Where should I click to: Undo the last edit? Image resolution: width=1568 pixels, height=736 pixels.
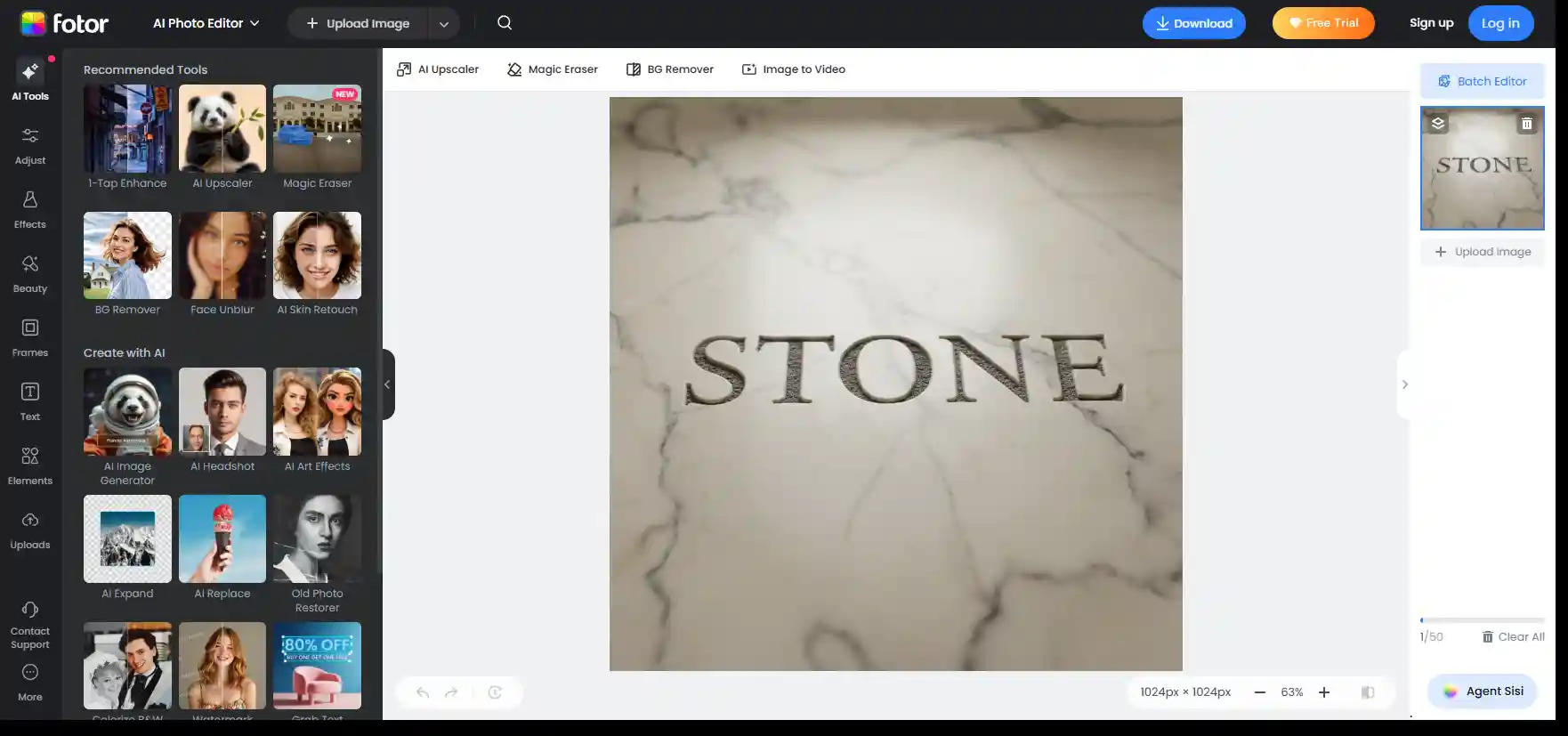point(423,692)
